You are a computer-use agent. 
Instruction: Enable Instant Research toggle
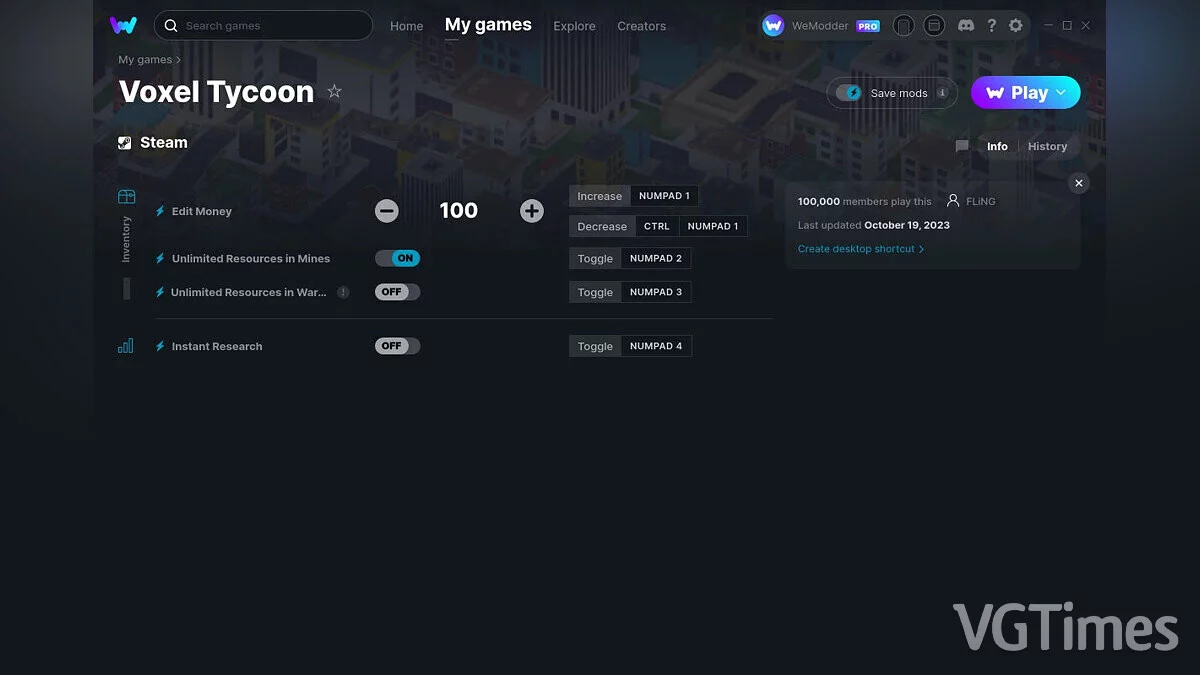click(398, 346)
